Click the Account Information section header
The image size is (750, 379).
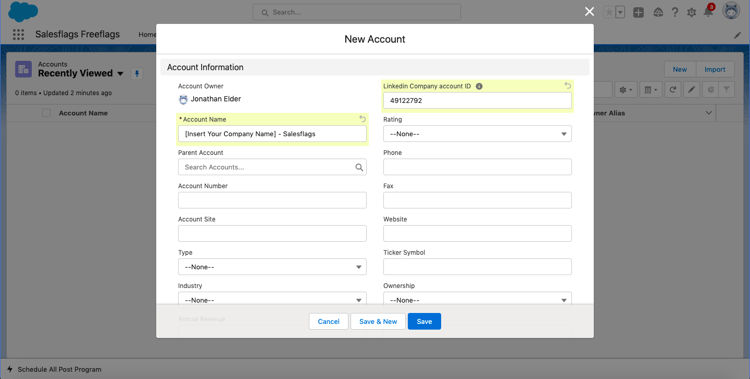coord(375,67)
